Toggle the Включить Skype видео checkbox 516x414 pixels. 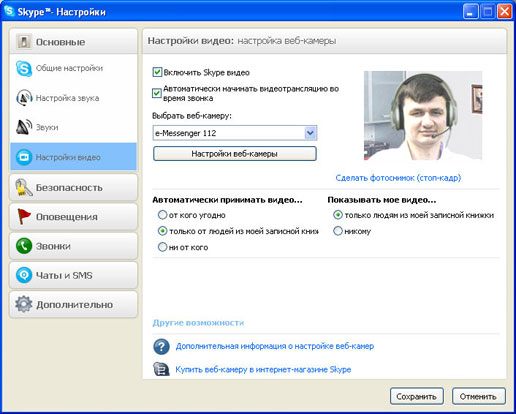pos(157,72)
